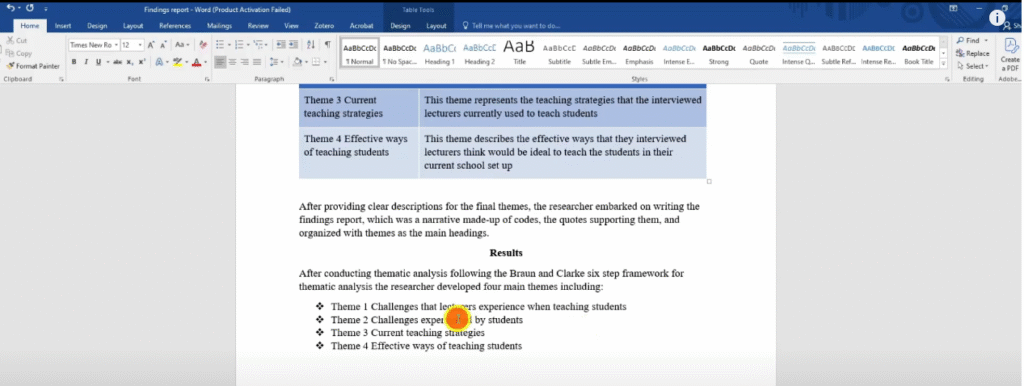Open the Insert tab
Image resolution: width=1024 pixels, height=386 pixels.
63,26
